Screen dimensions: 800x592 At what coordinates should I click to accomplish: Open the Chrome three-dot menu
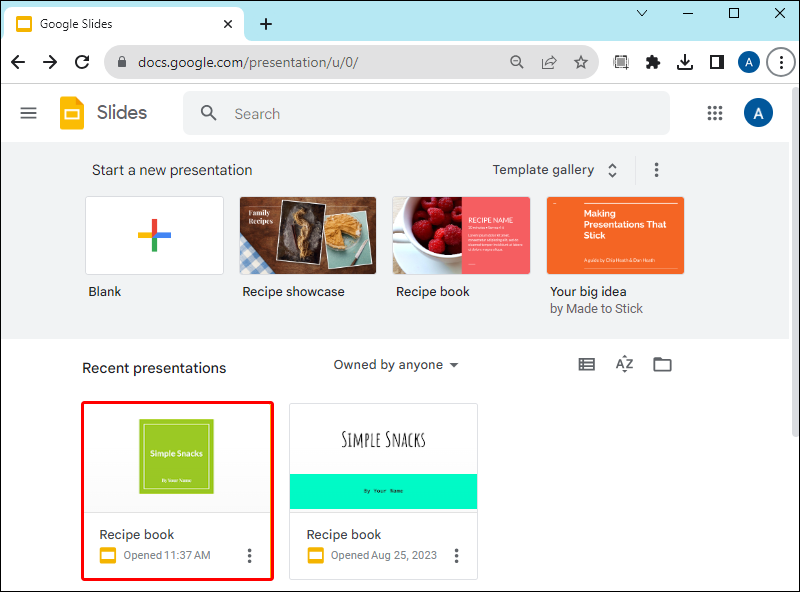click(781, 62)
